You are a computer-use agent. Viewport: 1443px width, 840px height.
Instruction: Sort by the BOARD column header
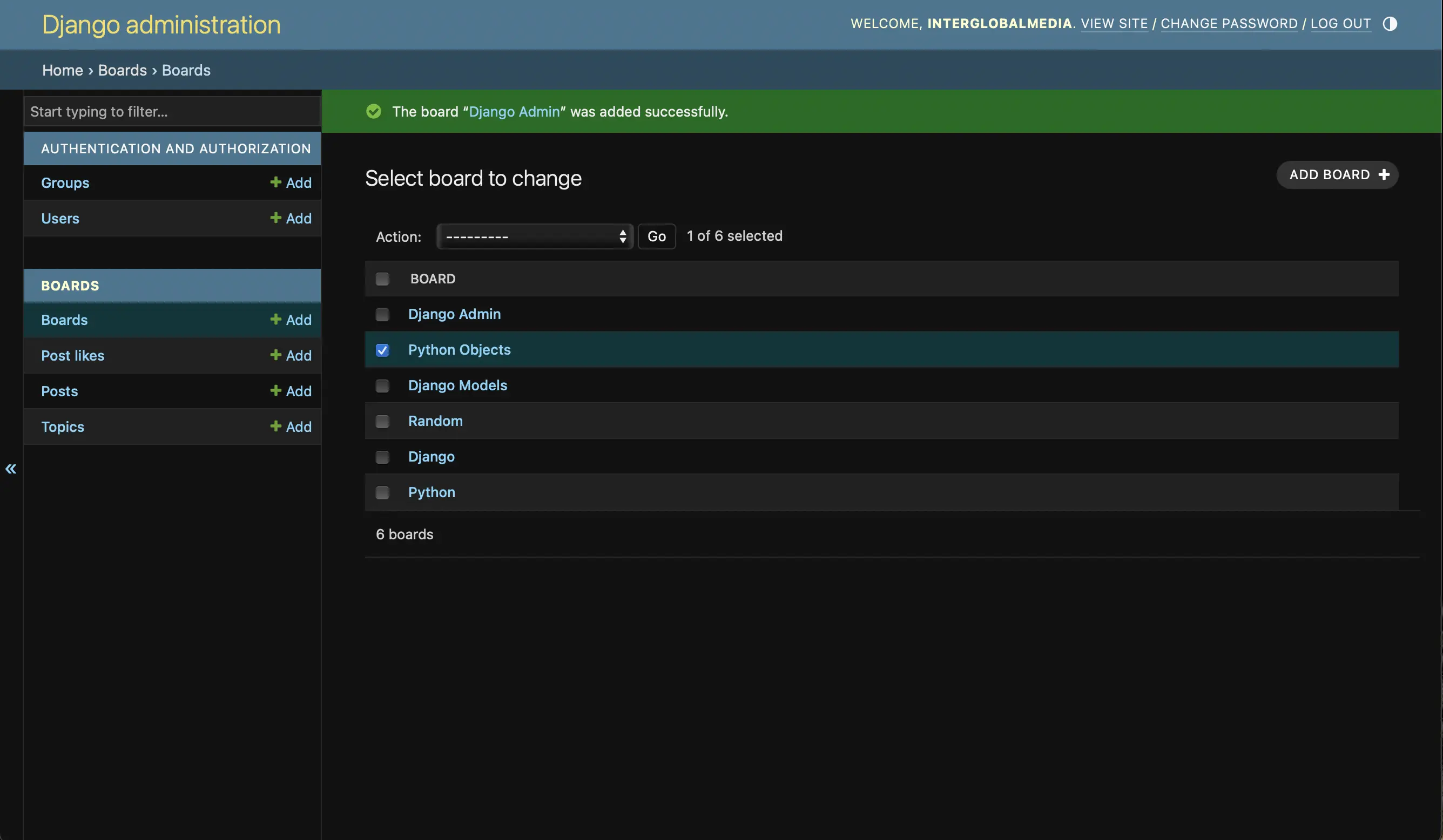433,279
